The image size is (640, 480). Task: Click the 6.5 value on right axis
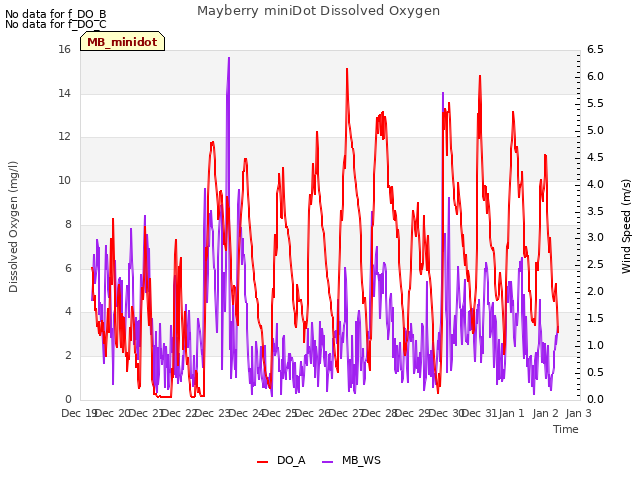click(595, 49)
